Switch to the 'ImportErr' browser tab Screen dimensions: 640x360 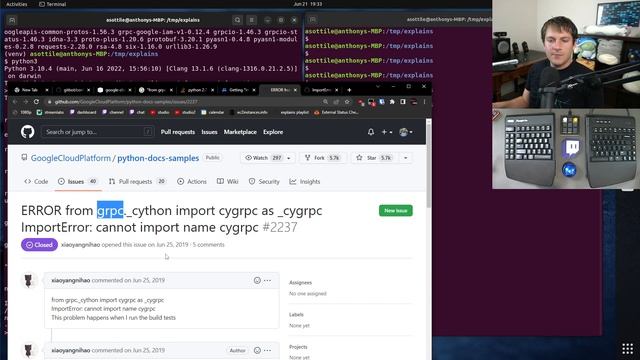[321, 90]
